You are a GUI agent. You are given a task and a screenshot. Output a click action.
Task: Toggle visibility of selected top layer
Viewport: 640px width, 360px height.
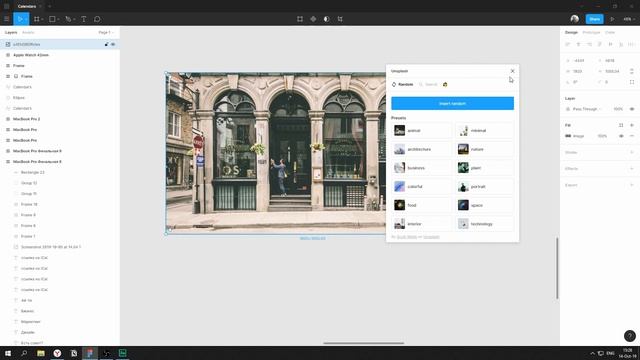(x=113, y=44)
